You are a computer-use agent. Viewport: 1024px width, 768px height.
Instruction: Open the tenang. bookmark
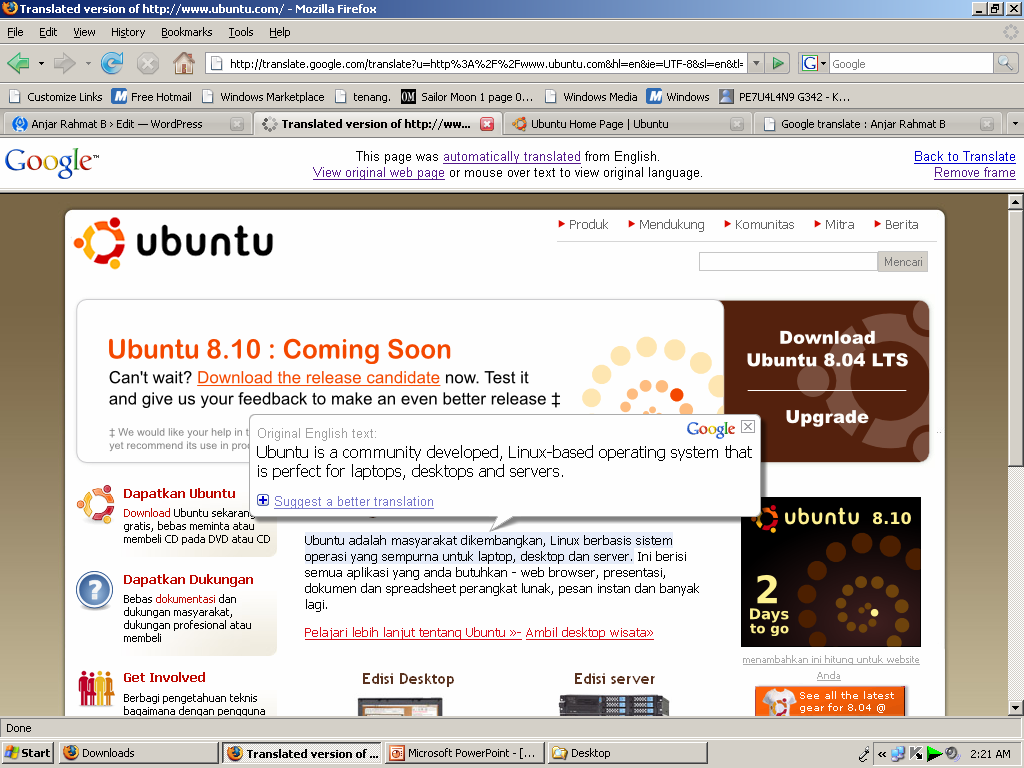363,97
